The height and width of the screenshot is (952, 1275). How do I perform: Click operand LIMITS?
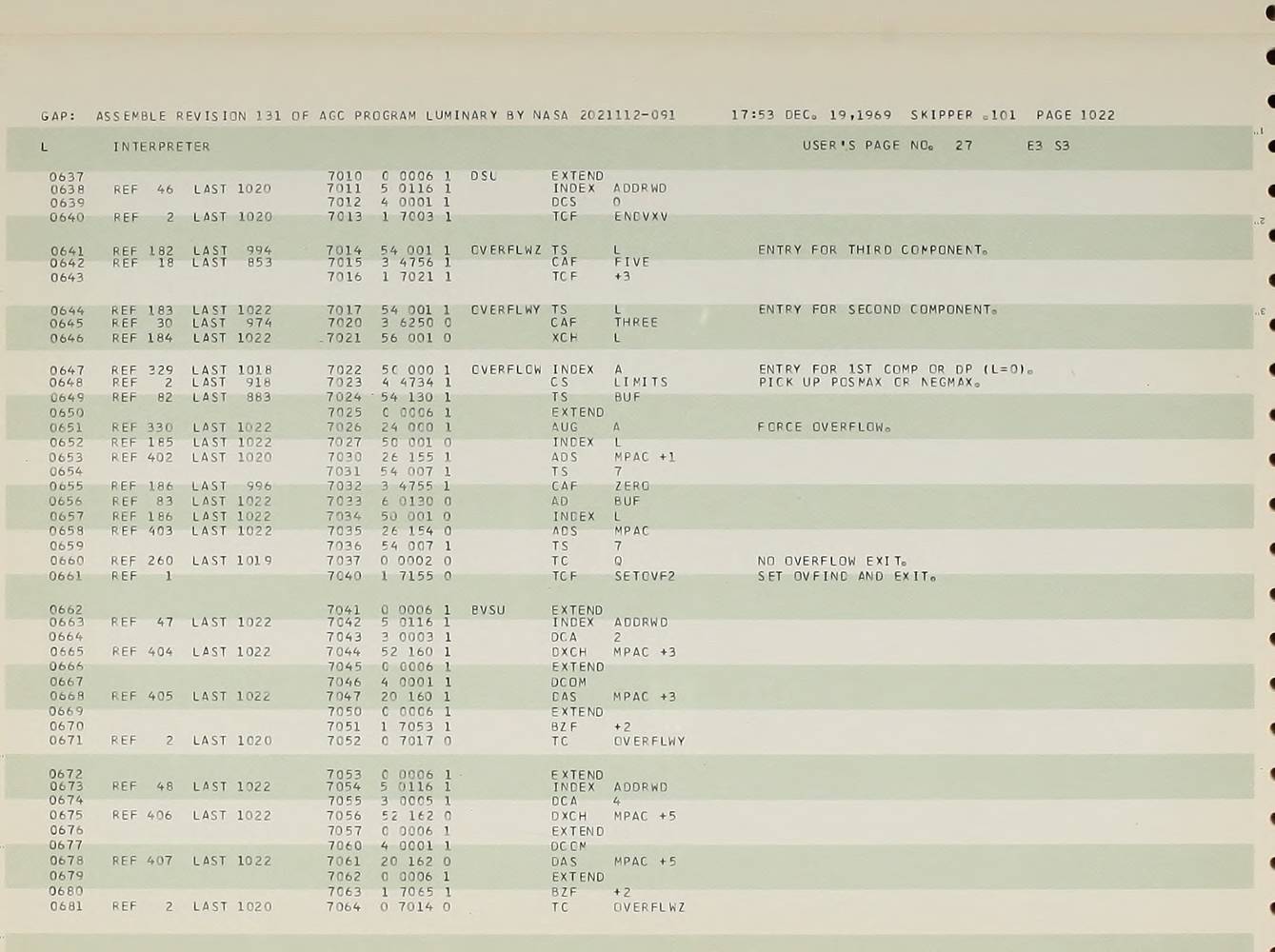[641, 383]
